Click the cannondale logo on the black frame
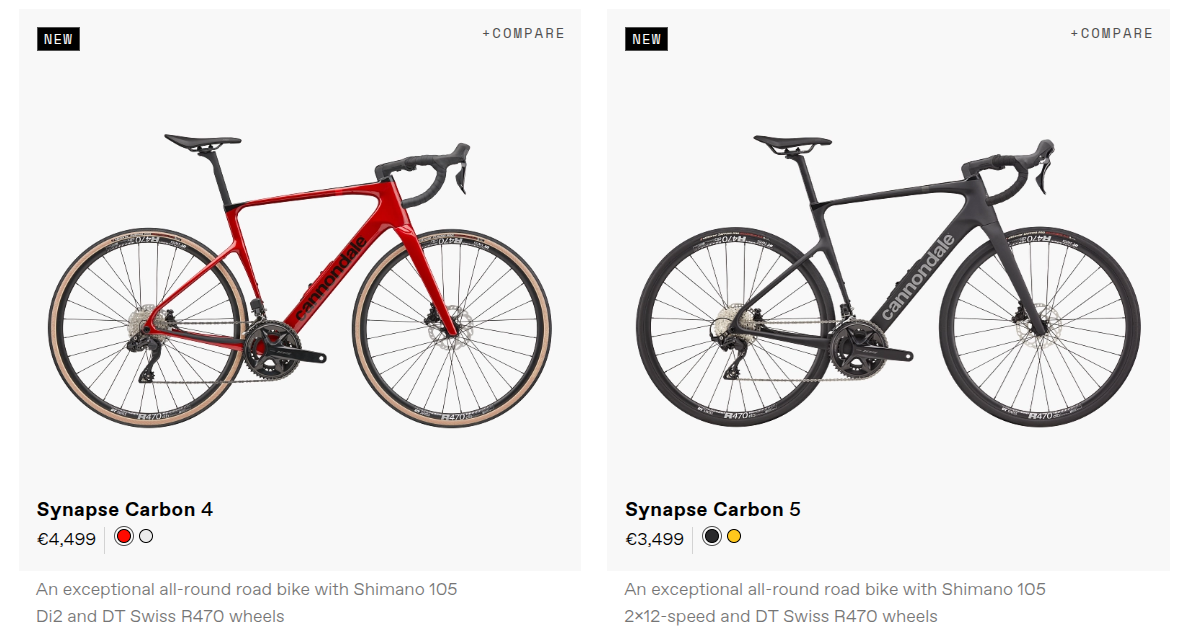This screenshot has height=643, width=1195. coord(917,277)
